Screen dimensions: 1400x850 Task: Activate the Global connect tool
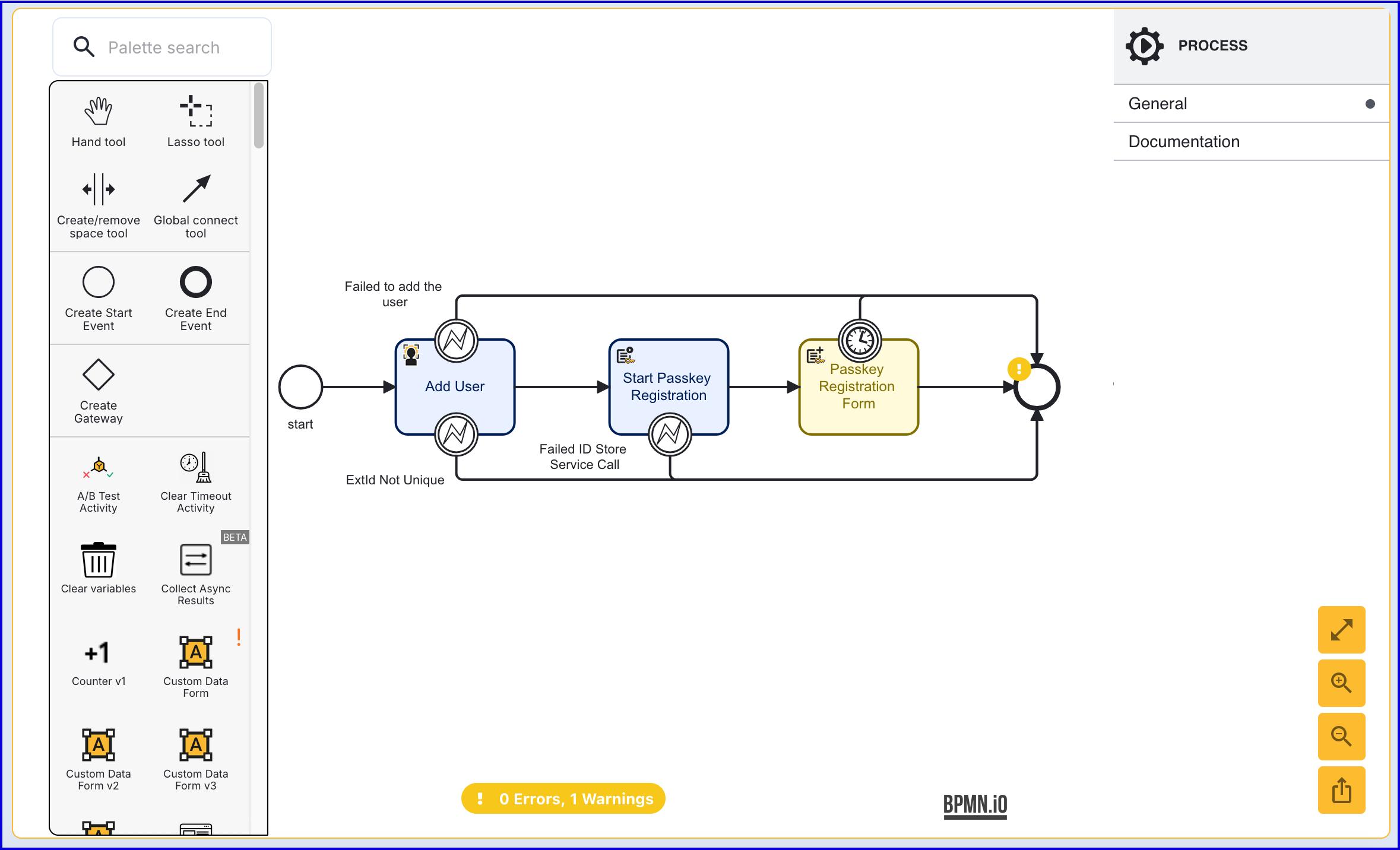(196, 206)
